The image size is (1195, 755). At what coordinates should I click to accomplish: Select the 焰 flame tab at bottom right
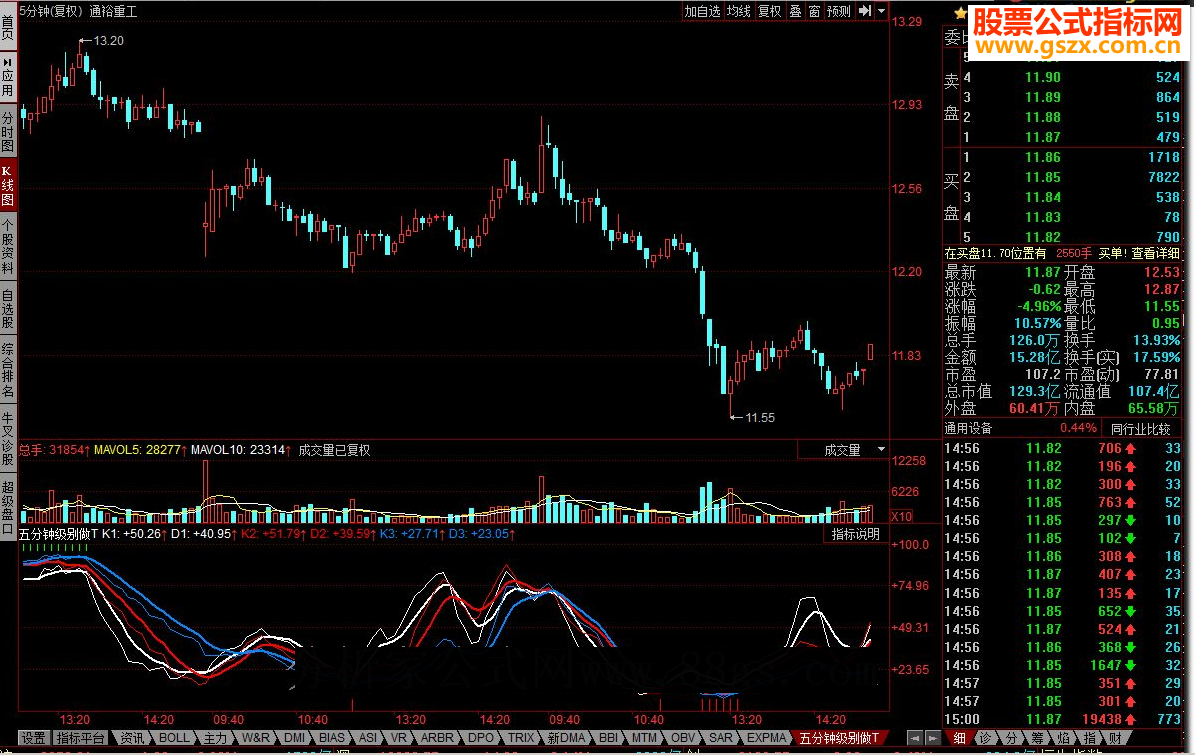coord(1063,737)
